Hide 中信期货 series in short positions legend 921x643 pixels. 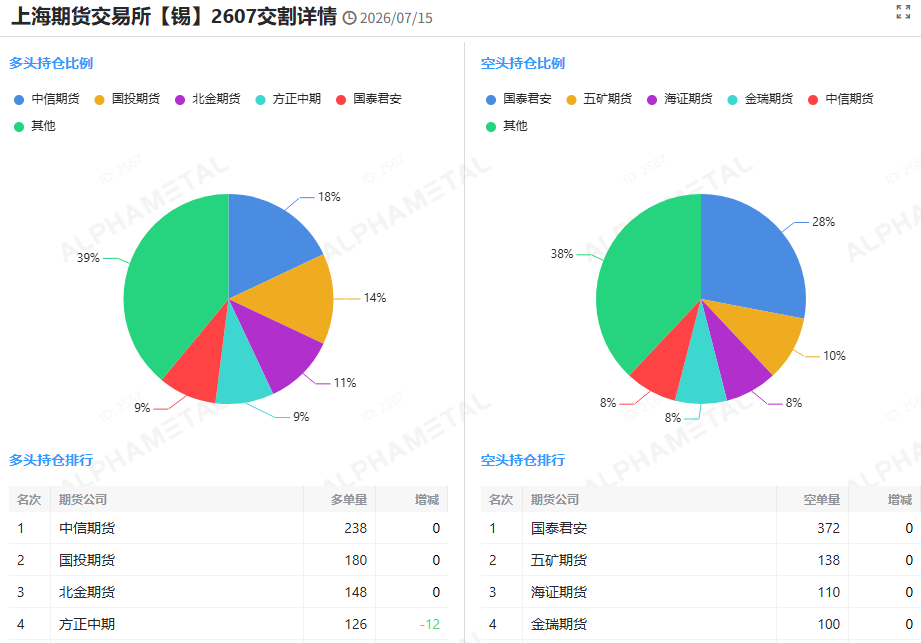pos(841,99)
